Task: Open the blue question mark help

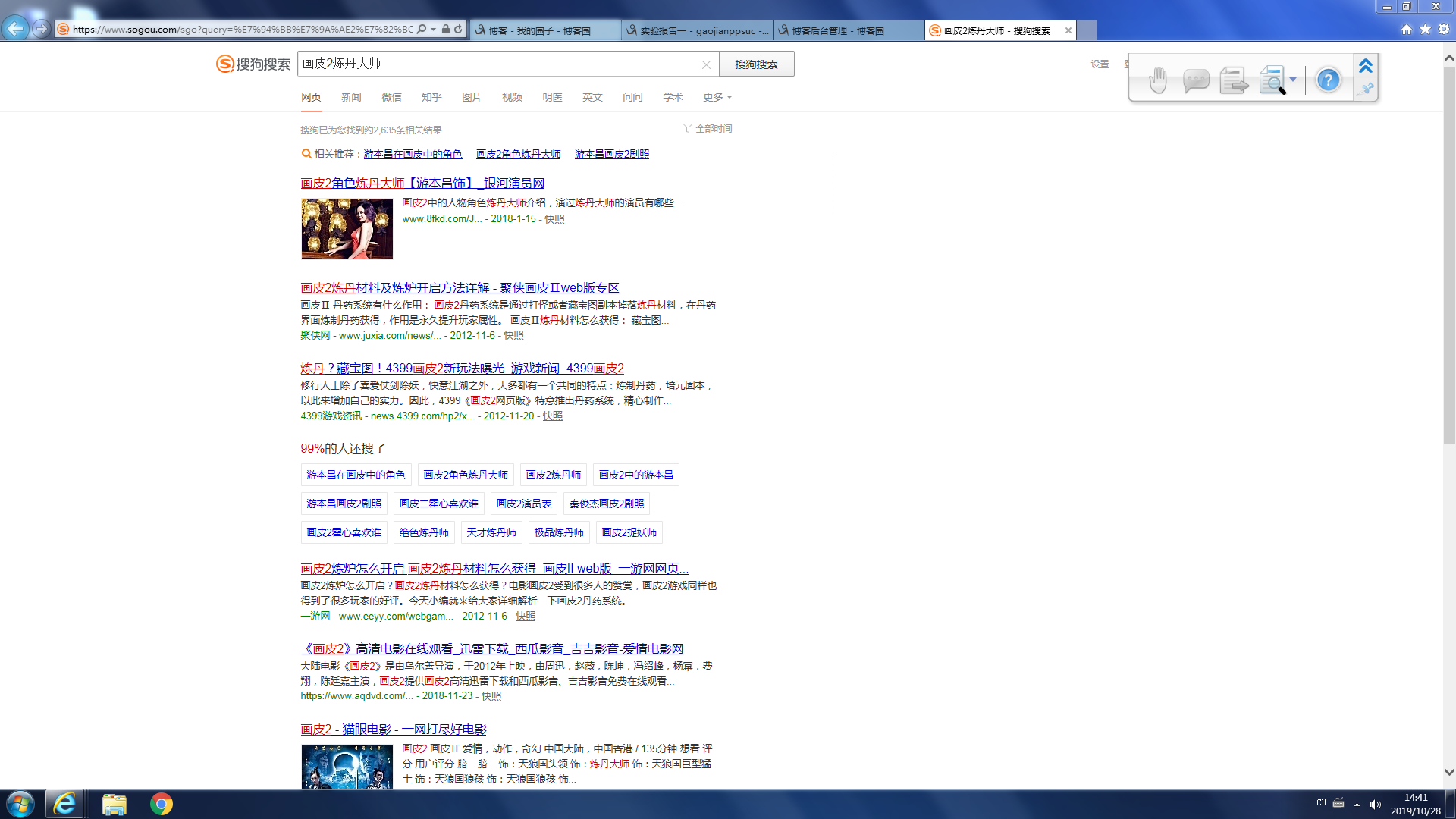Action: [1328, 80]
